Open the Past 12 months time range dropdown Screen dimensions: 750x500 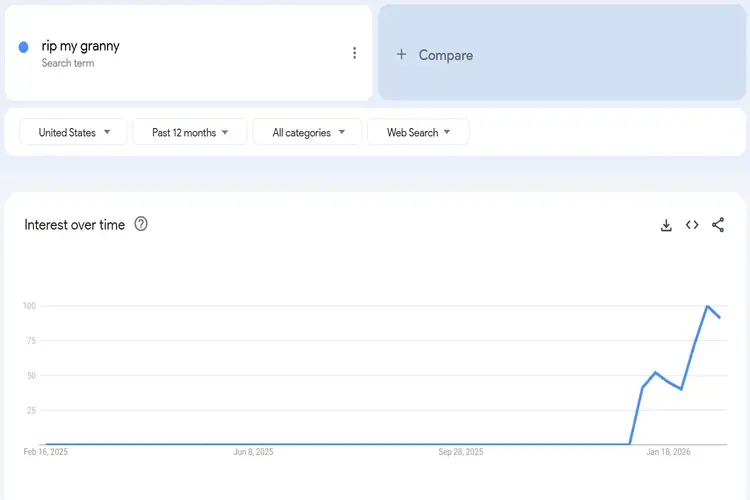pyautogui.click(x=189, y=132)
